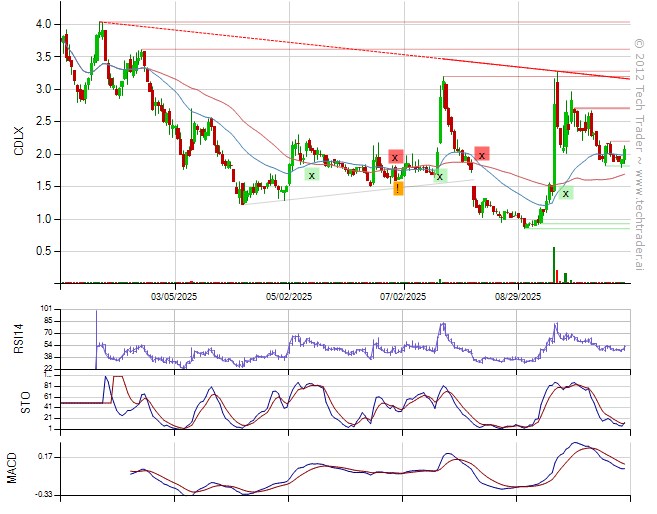Click the red x marker above the orange alert
Image resolution: width=657 pixels, height=514 pixels.
tap(395, 157)
